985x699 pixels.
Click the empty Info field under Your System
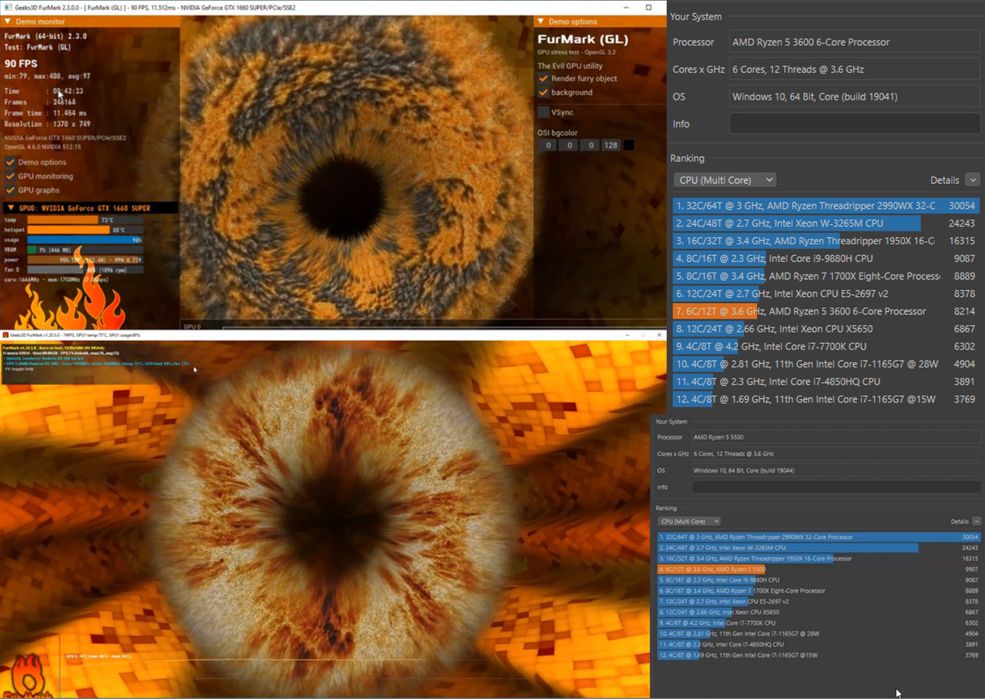click(854, 124)
